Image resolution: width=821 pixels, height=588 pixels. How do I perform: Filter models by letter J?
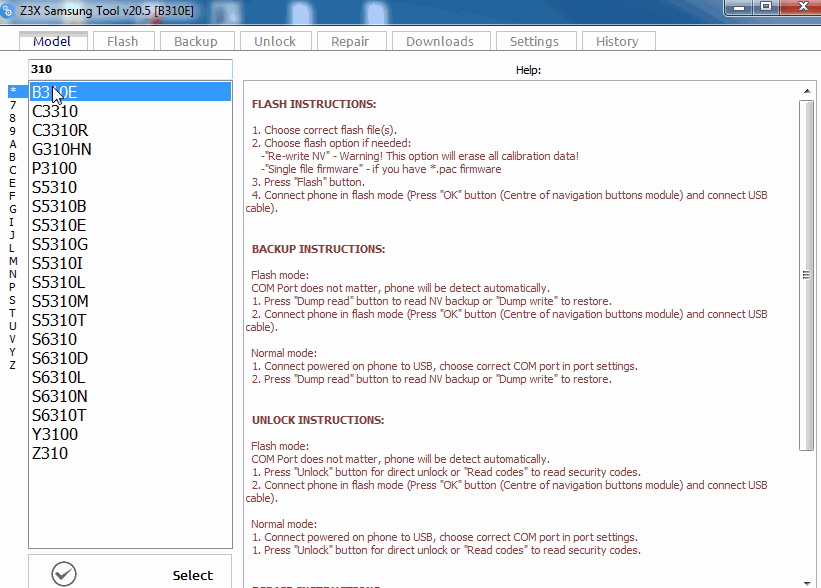tap(13, 235)
